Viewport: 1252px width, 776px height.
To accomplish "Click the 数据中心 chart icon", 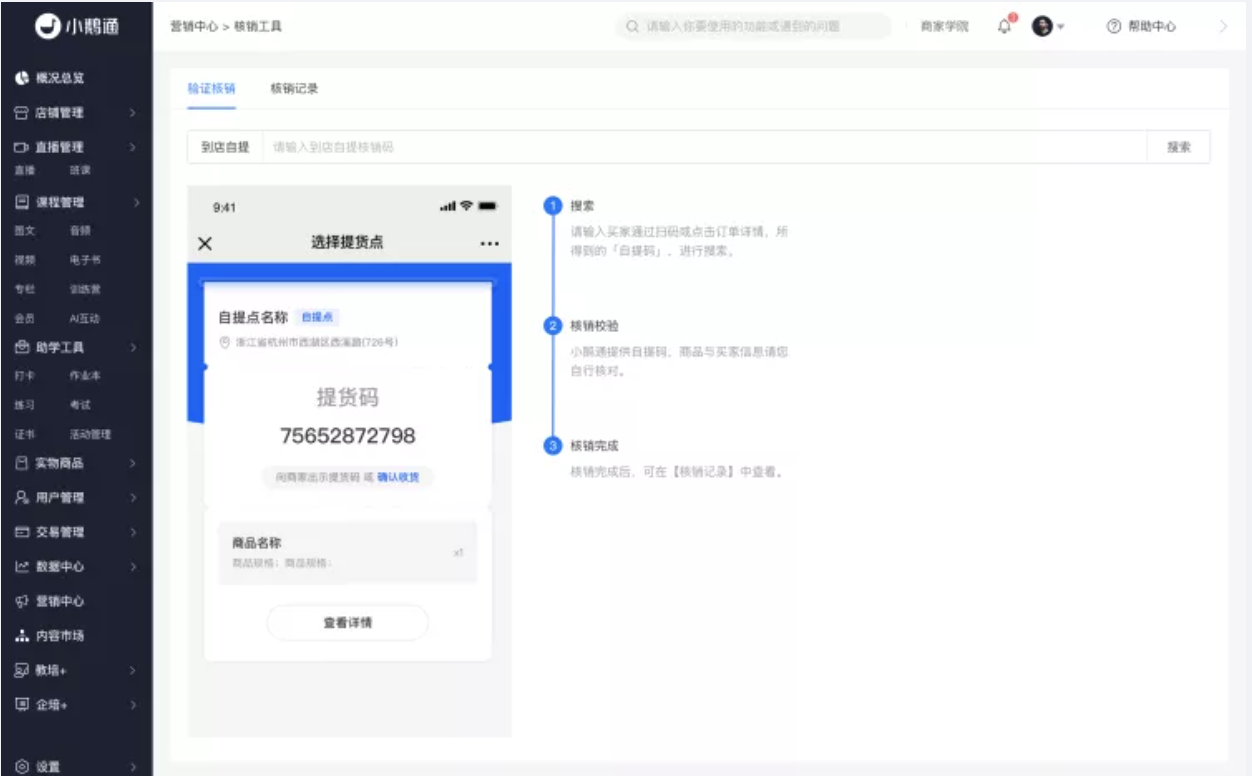I will 22,567.
